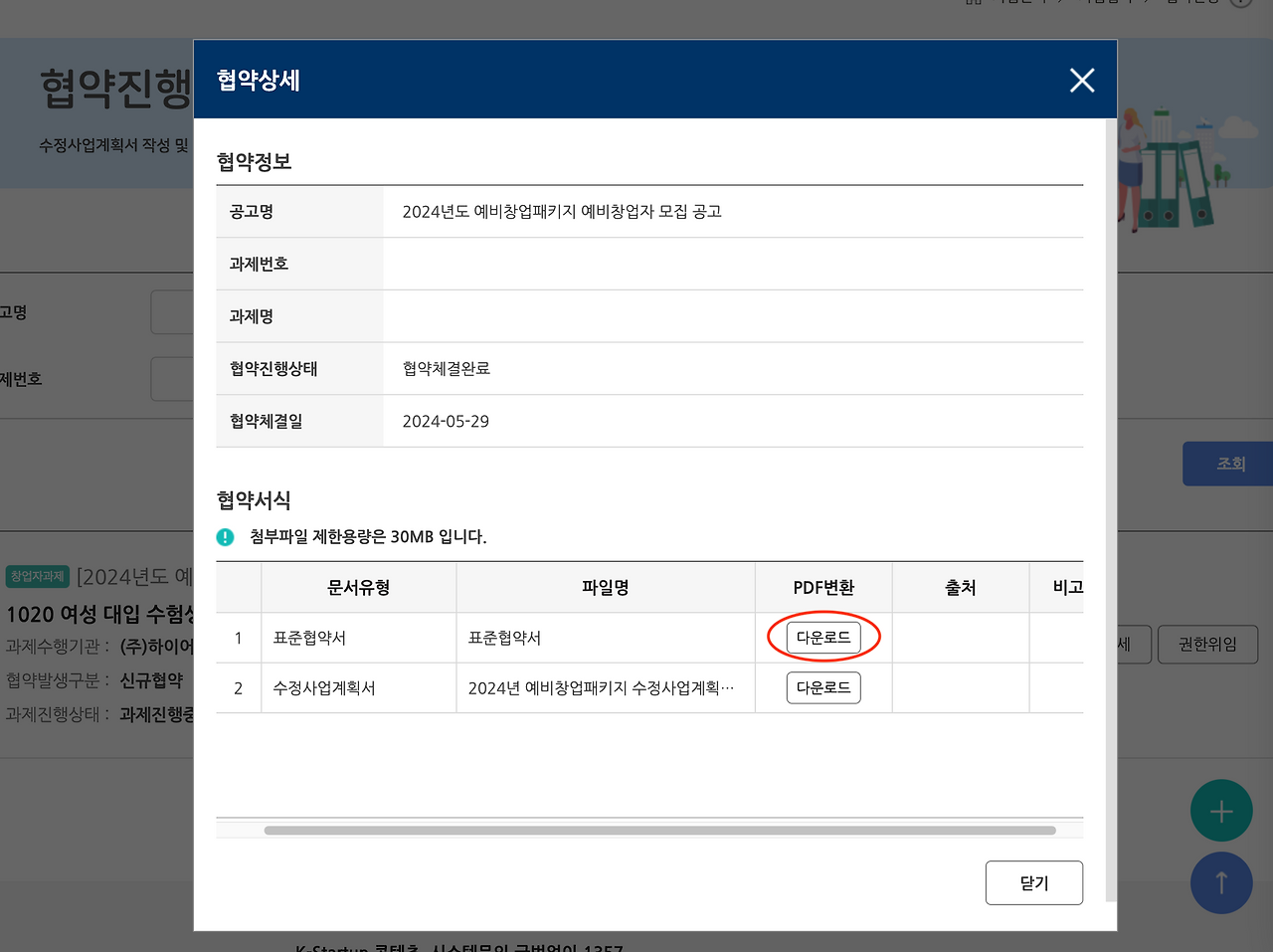Download the 표준협약서 PDF via the circled 다운로드 button
This screenshot has width=1273, height=952.
click(x=823, y=637)
